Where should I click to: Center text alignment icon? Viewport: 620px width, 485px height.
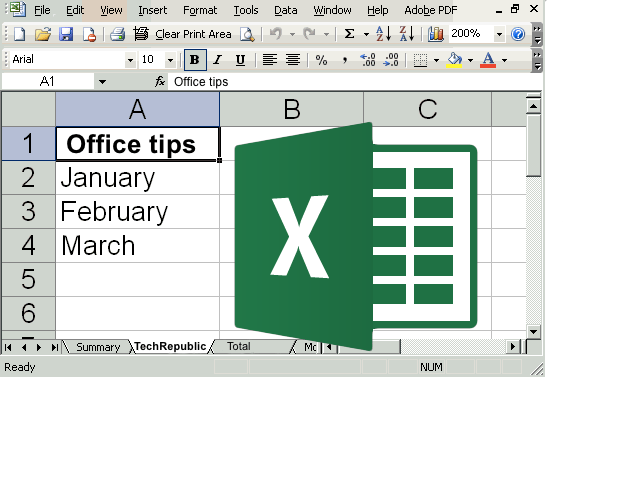tap(293, 60)
